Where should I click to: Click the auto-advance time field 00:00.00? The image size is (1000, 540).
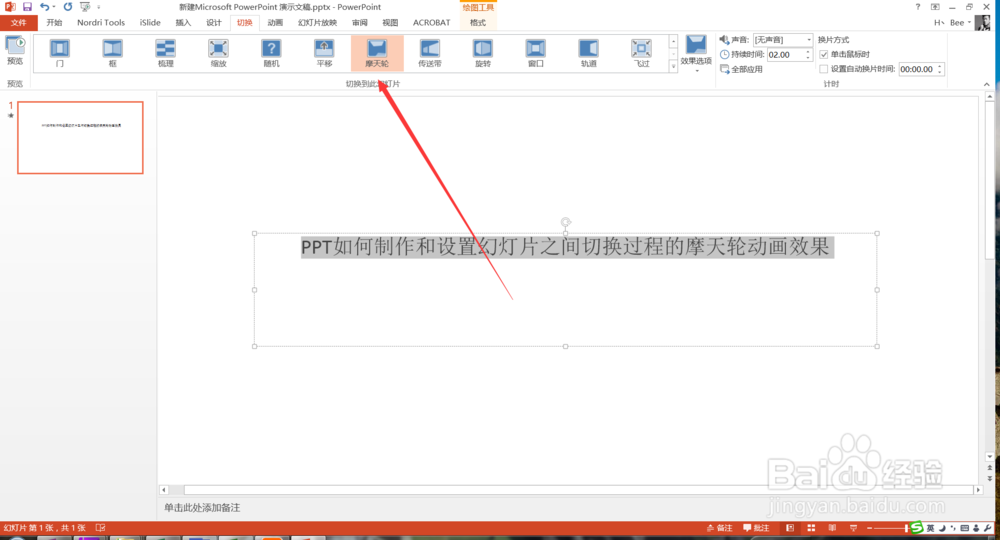917,69
